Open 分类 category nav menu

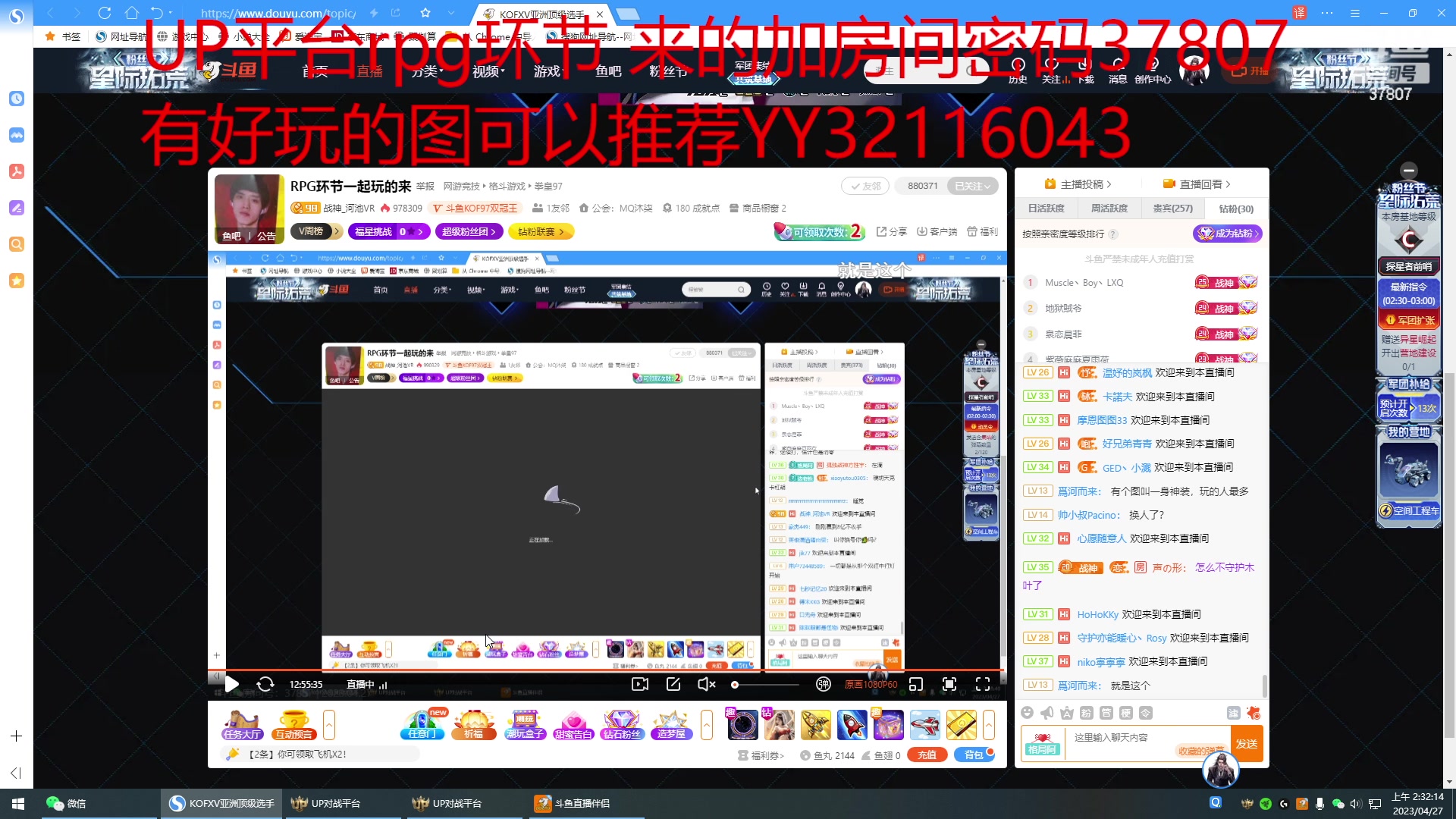click(x=427, y=71)
